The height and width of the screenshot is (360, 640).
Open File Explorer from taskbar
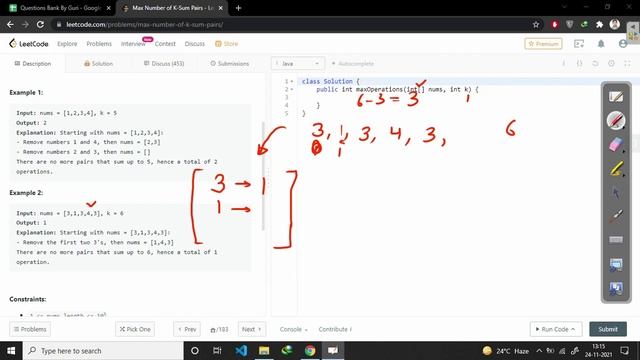[x=264, y=351]
